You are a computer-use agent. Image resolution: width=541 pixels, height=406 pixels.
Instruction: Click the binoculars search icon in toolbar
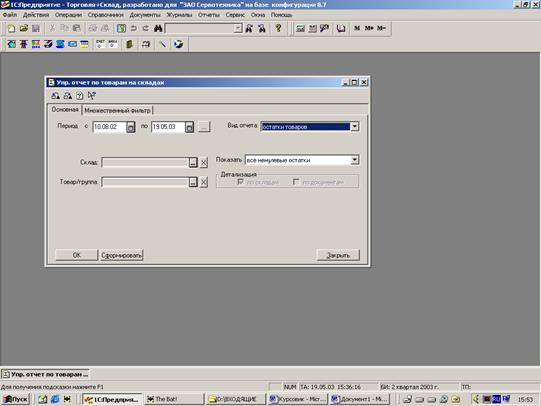(x=158, y=28)
